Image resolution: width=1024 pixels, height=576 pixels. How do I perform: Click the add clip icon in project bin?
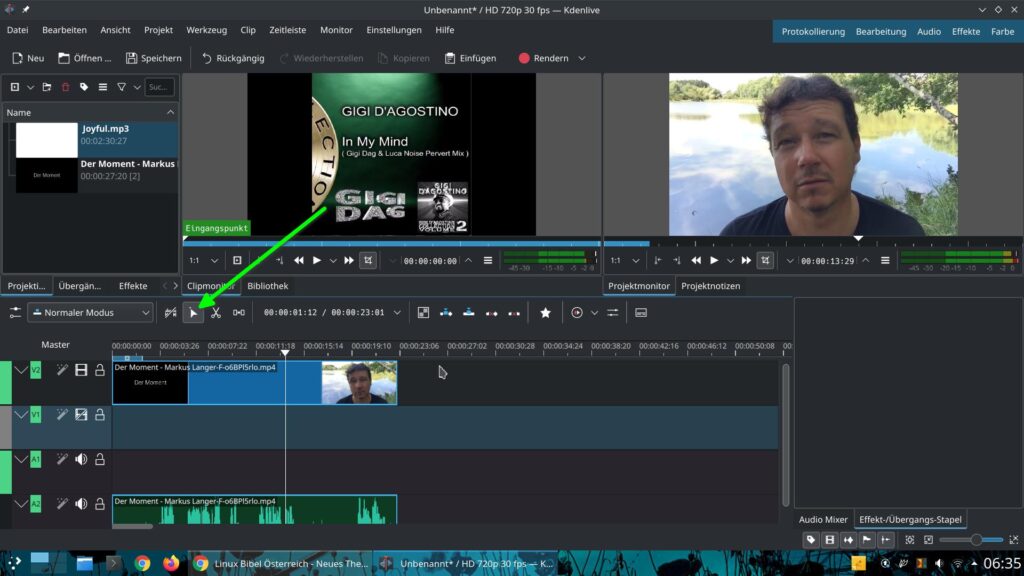15,87
